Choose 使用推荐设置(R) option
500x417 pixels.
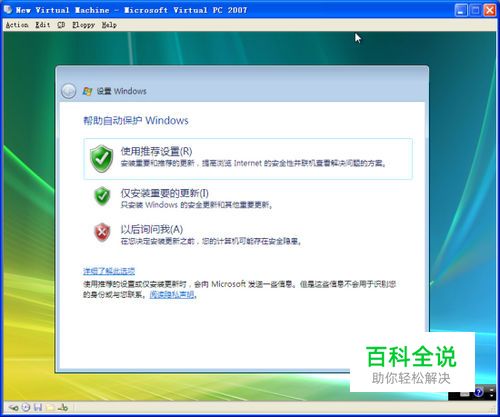tap(248, 159)
